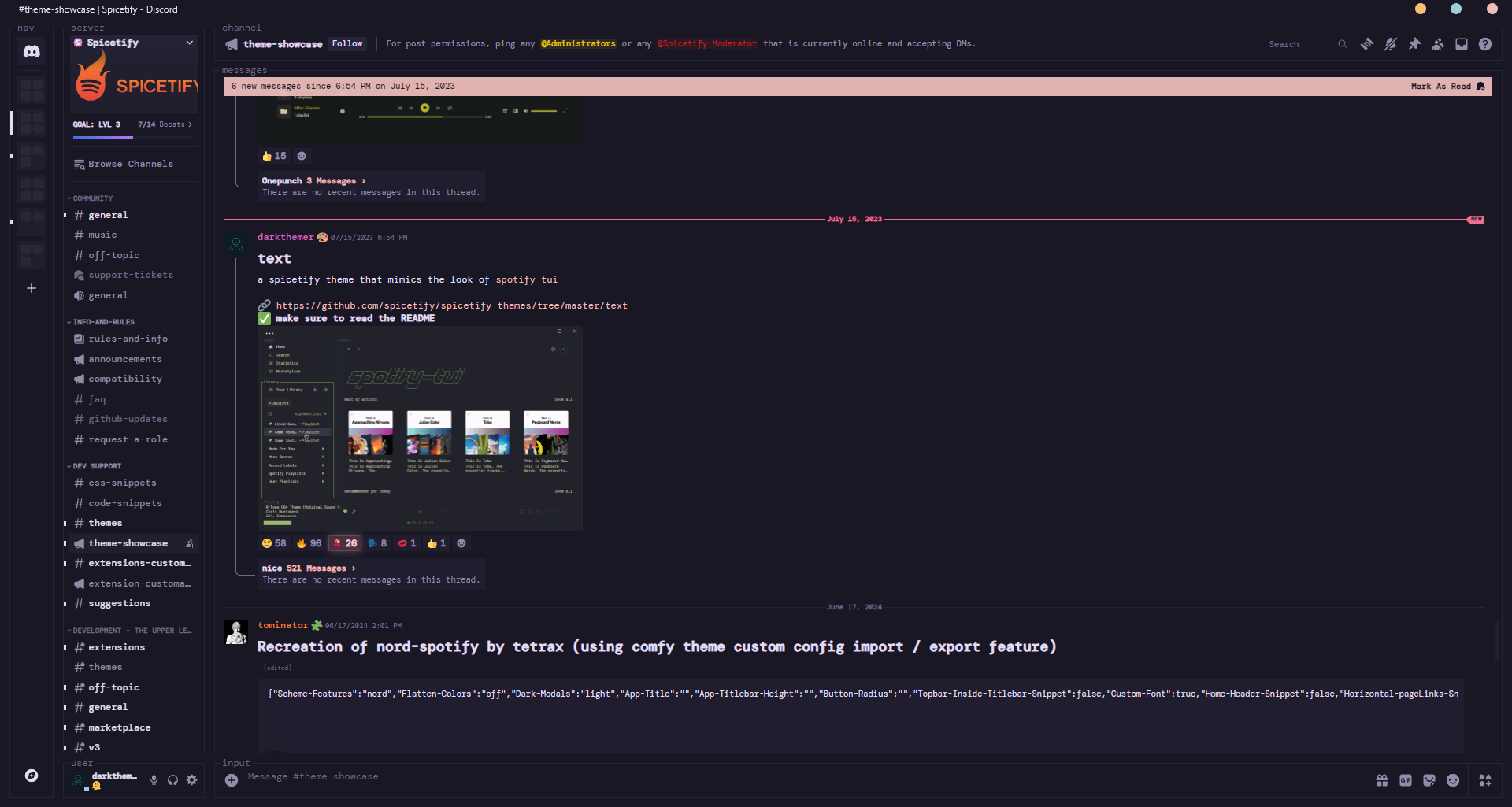
Task: Click the Mark As Read label
Action: [1440, 87]
